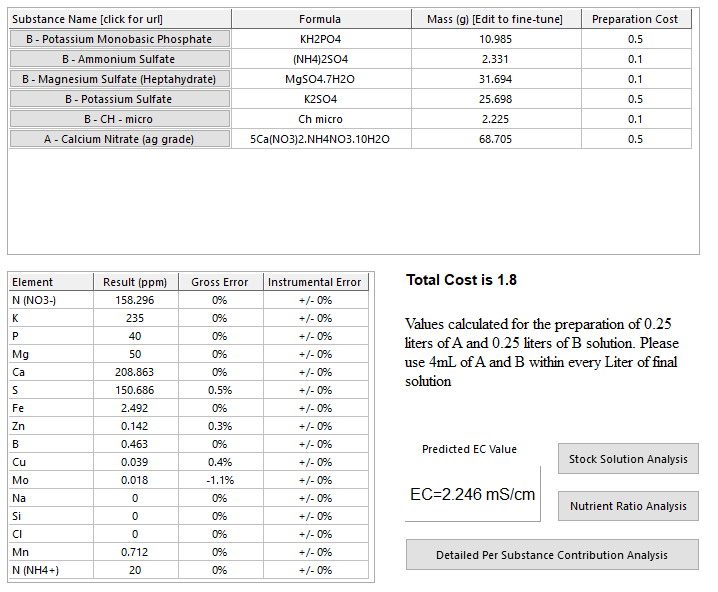This screenshot has height=592, width=718.
Task: Click the B - Potassium Sulfate button
Action: (120, 99)
